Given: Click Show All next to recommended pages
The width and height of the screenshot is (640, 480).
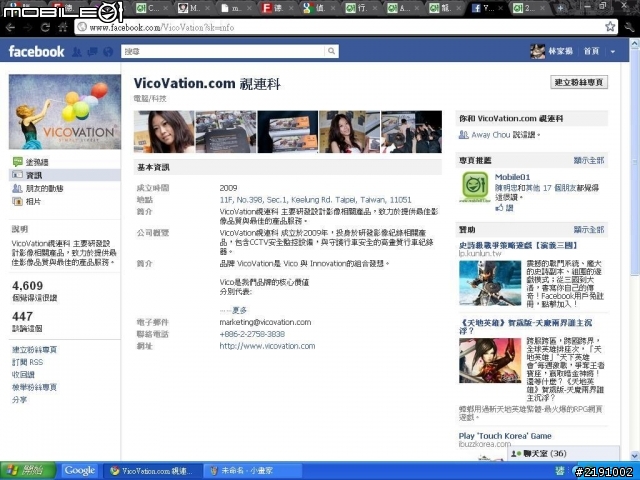Looking at the screenshot, I should (x=589, y=160).
